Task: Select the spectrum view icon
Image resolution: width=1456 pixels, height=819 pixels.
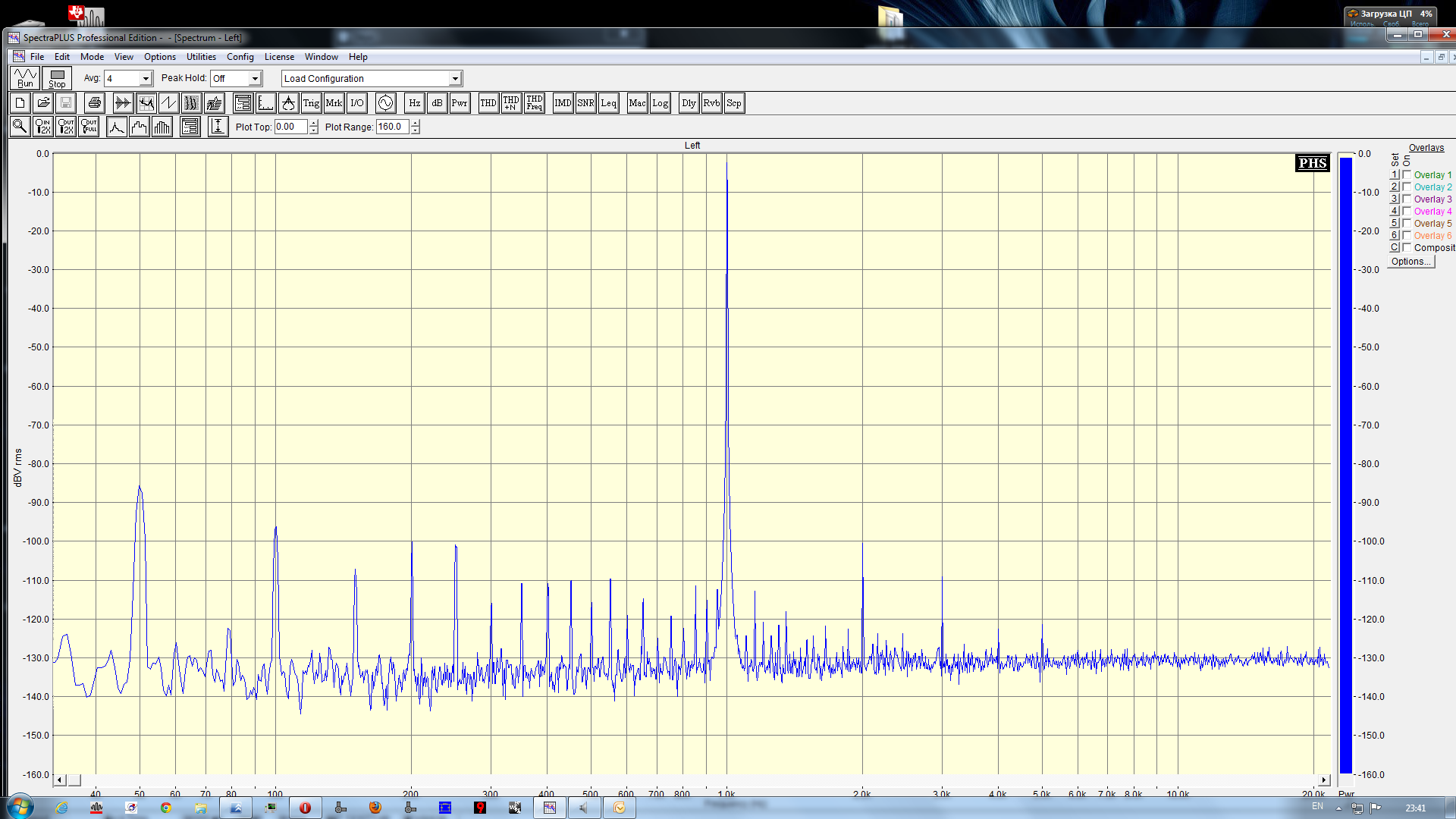Action: 146,103
